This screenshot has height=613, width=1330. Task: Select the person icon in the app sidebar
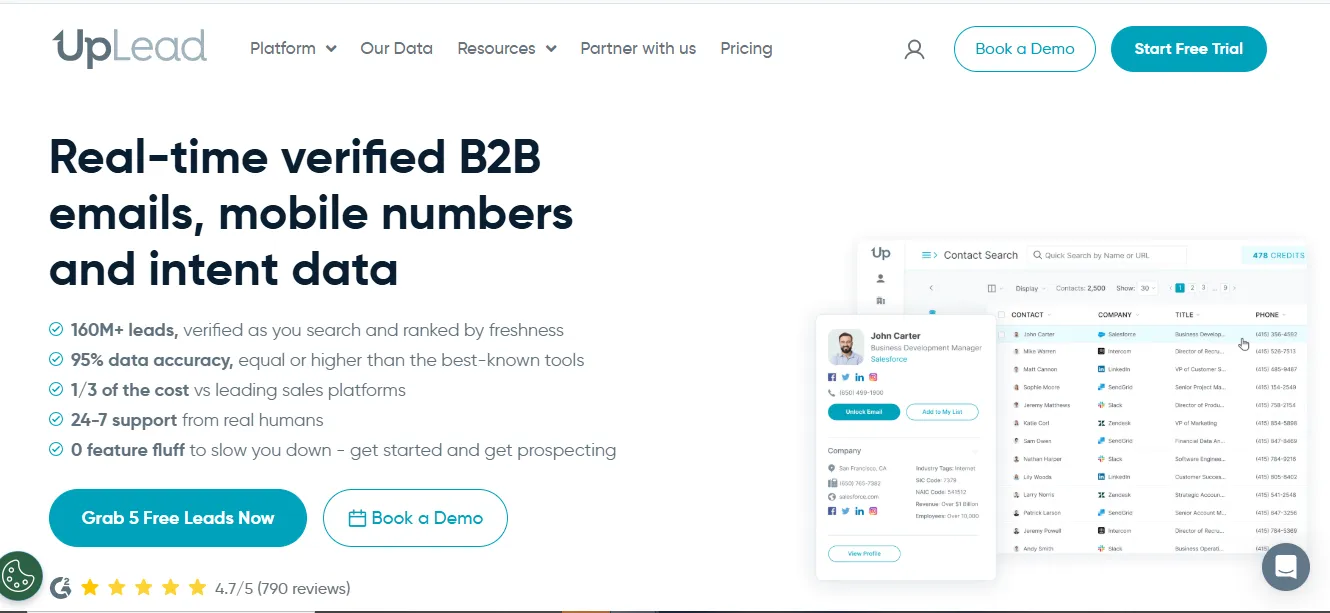[x=880, y=279]
